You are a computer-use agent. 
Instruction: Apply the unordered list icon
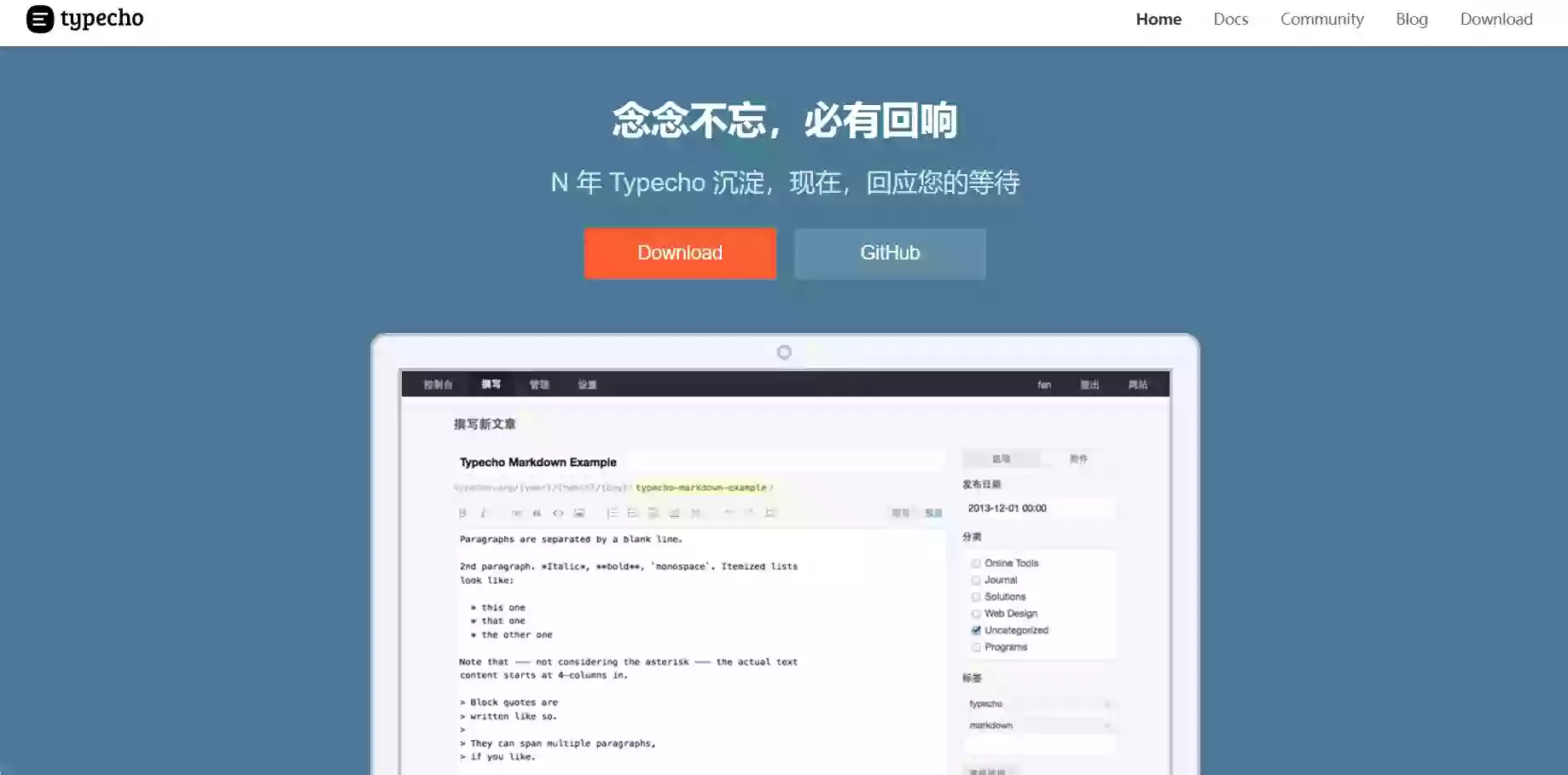pos(631,513)
